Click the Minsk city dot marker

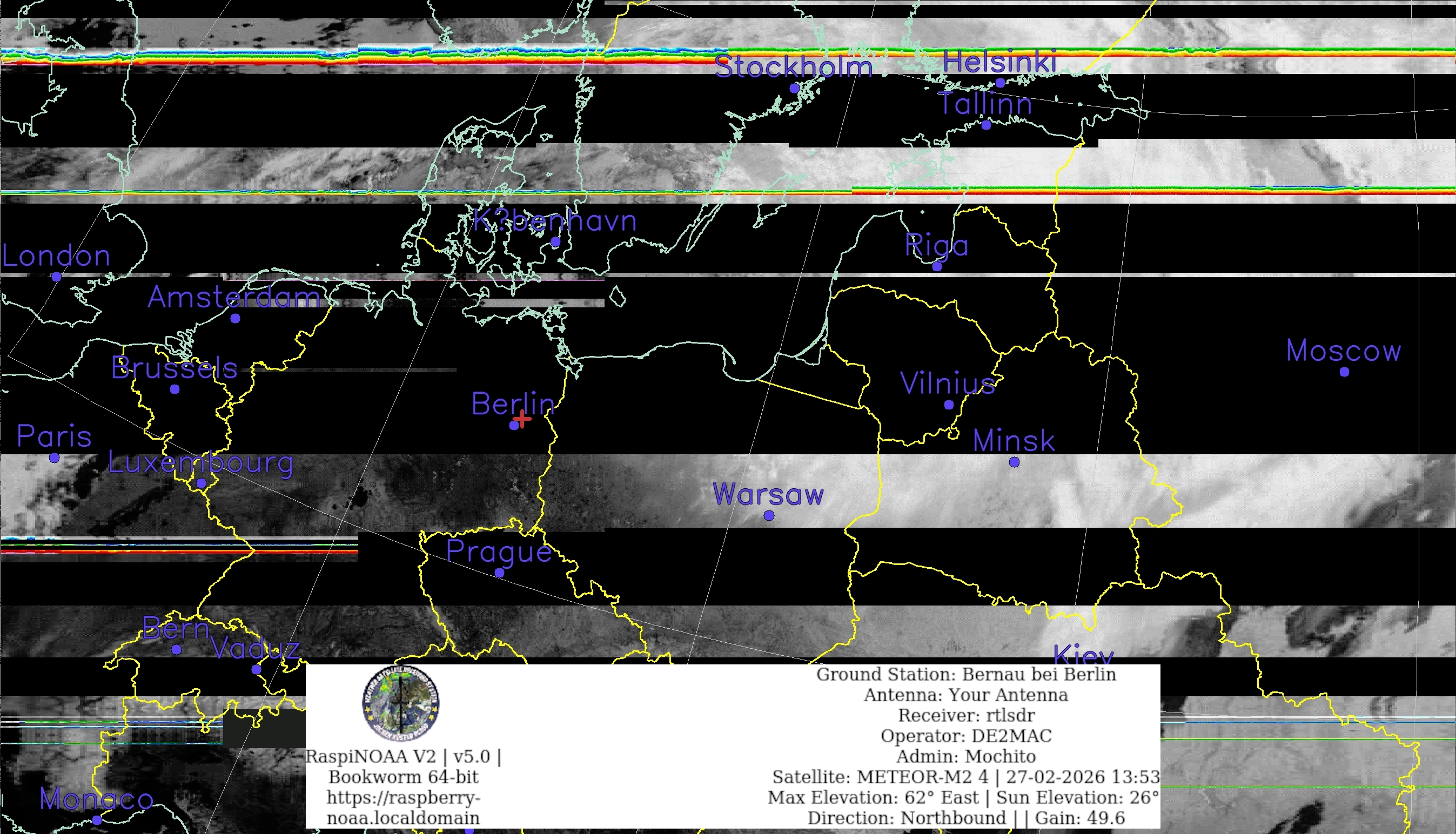tap(1015, 462)
